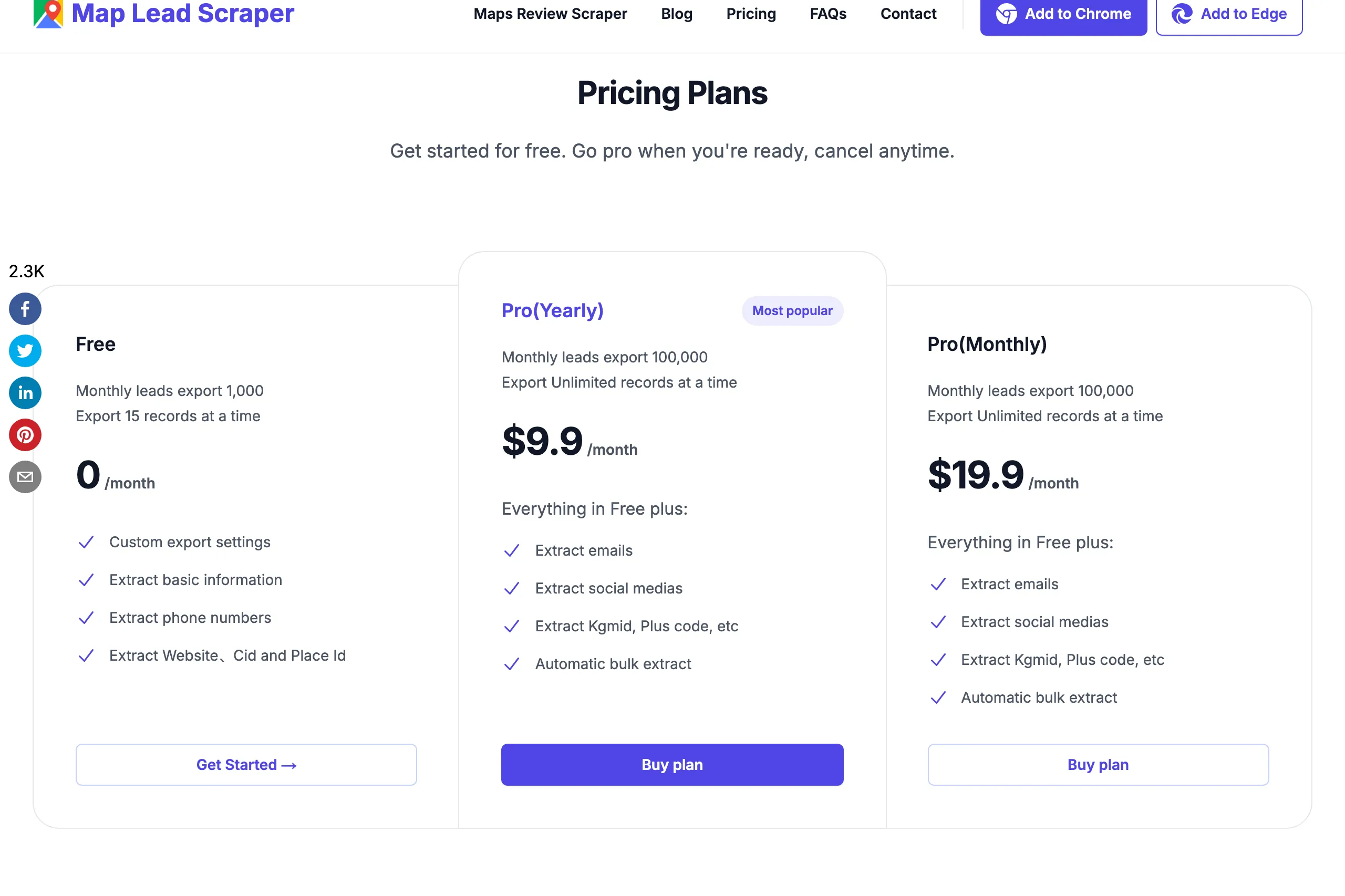Click the LinkedIn share icon
This screenshot has height=896, width=1345.
point(25,393)
